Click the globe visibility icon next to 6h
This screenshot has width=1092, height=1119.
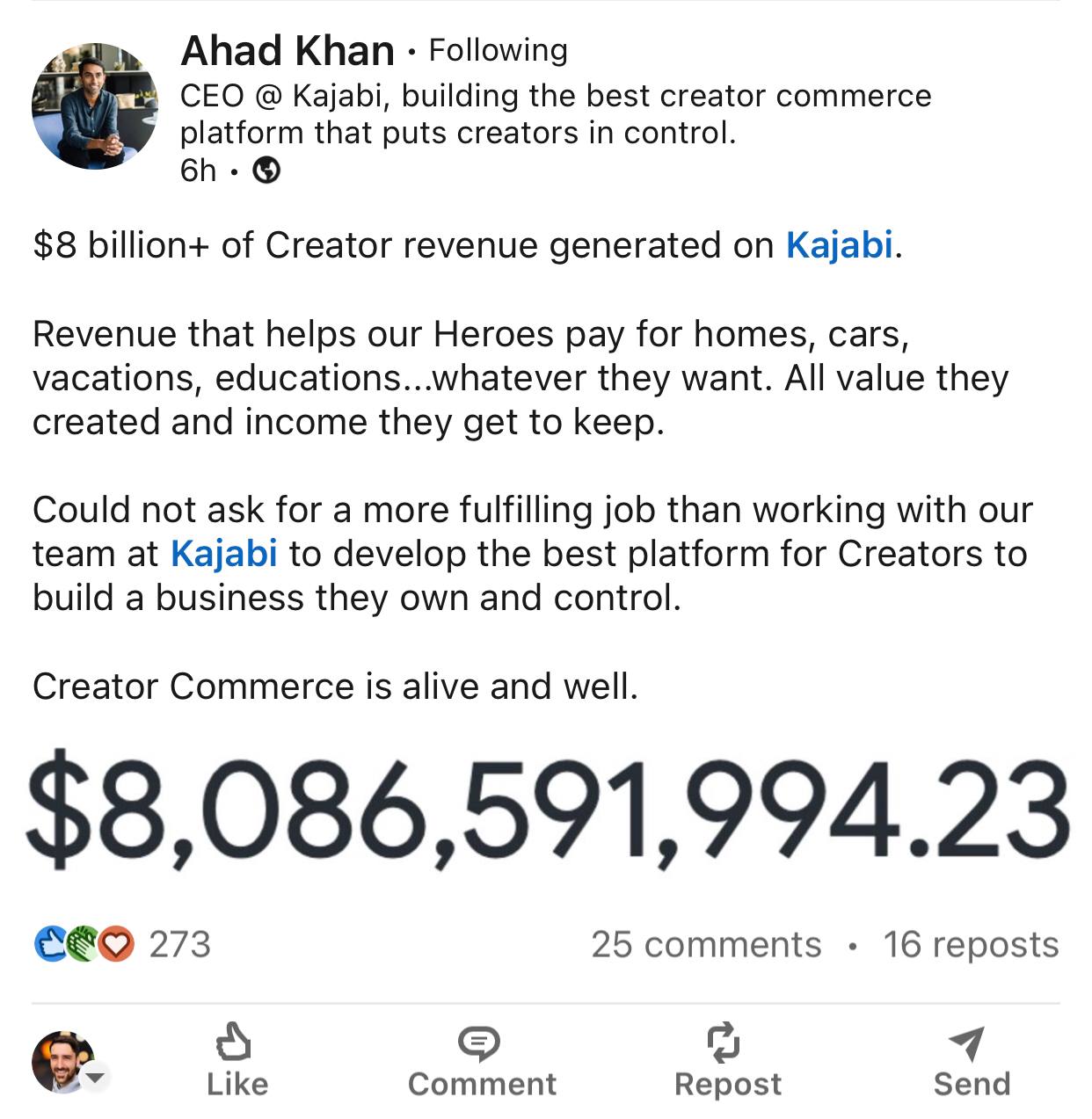pos(266,171)
